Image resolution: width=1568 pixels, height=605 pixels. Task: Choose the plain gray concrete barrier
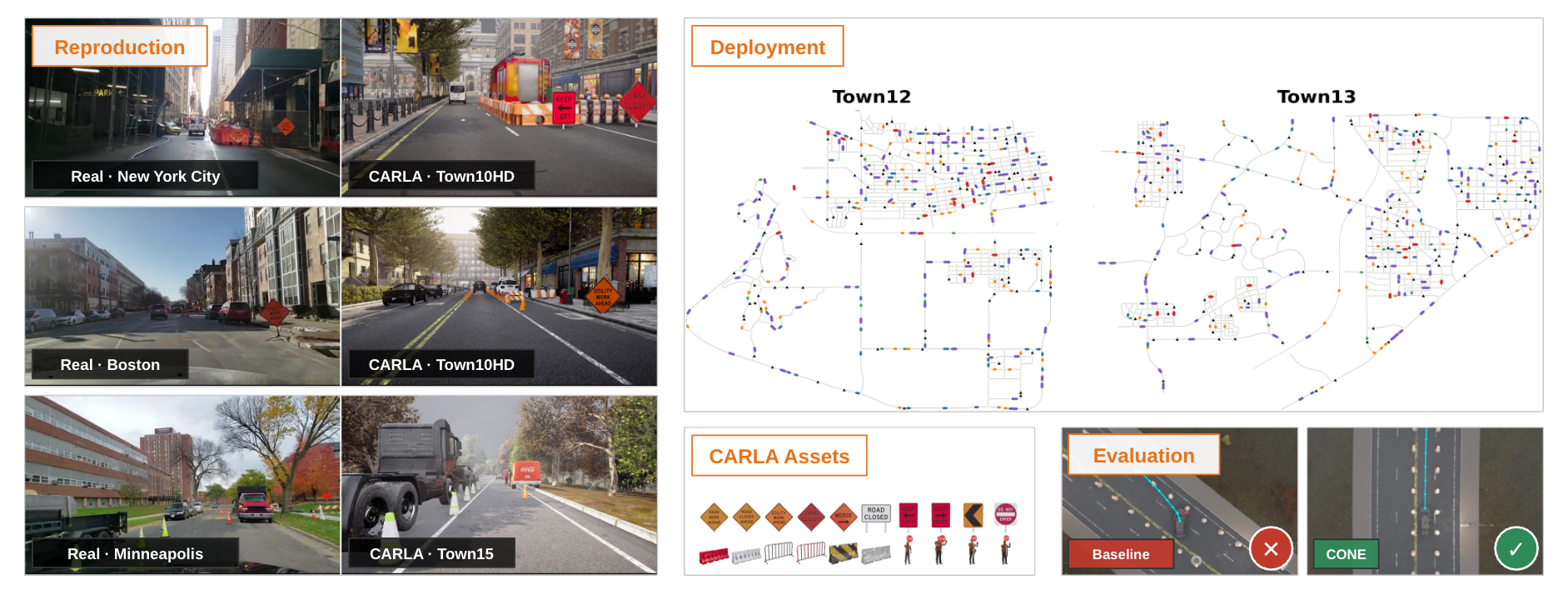click(876, 555)
